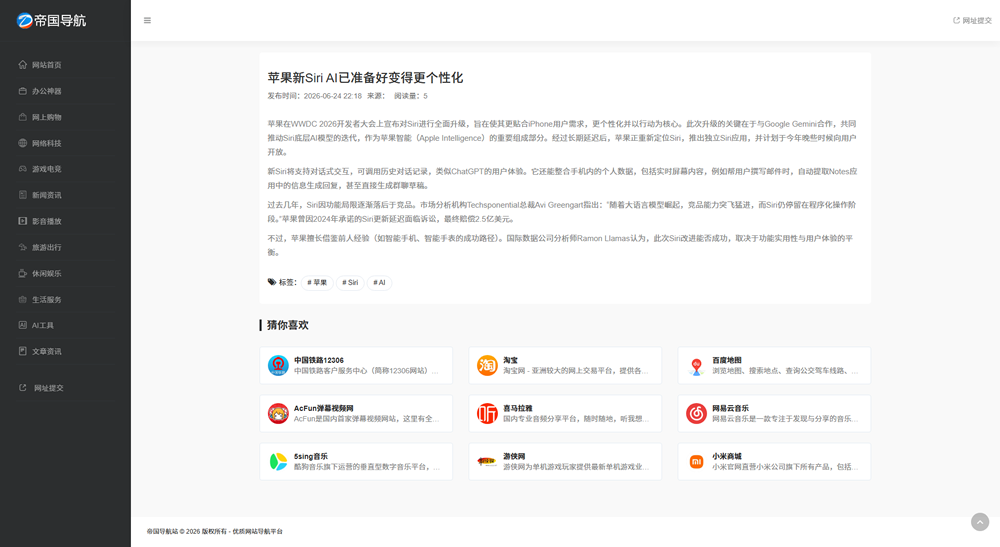1000x547 pixels.
Task: Select the 新闻资讯 sidebar item
Action: pyautogui.click(x=47, y=195)
